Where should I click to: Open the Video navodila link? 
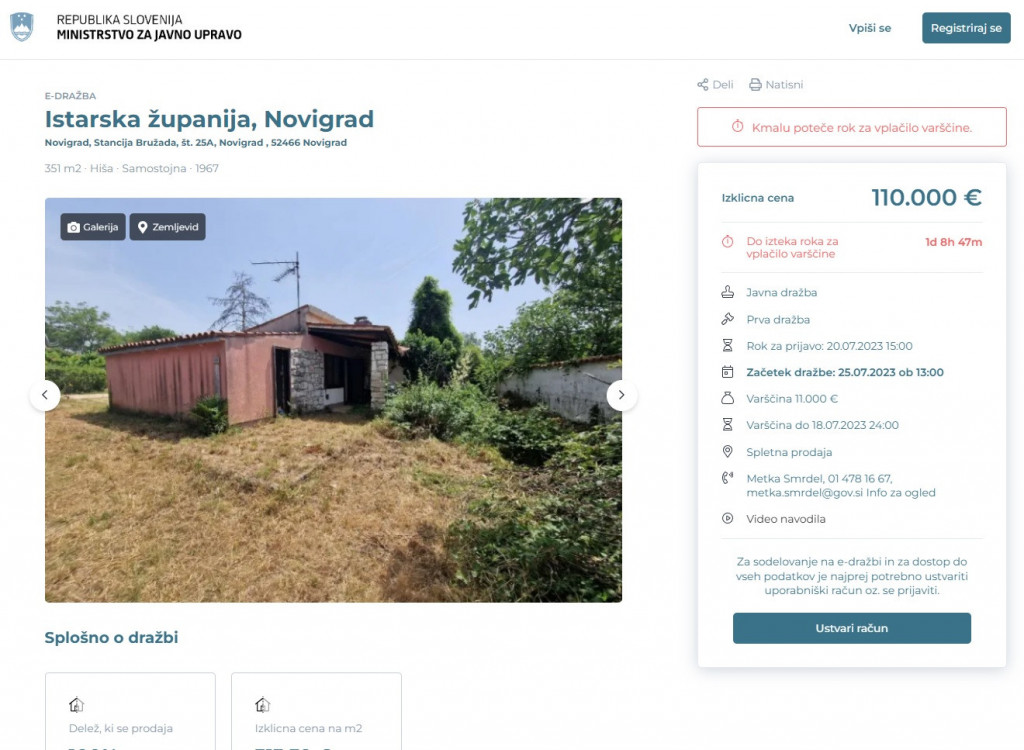coord(786,519)
